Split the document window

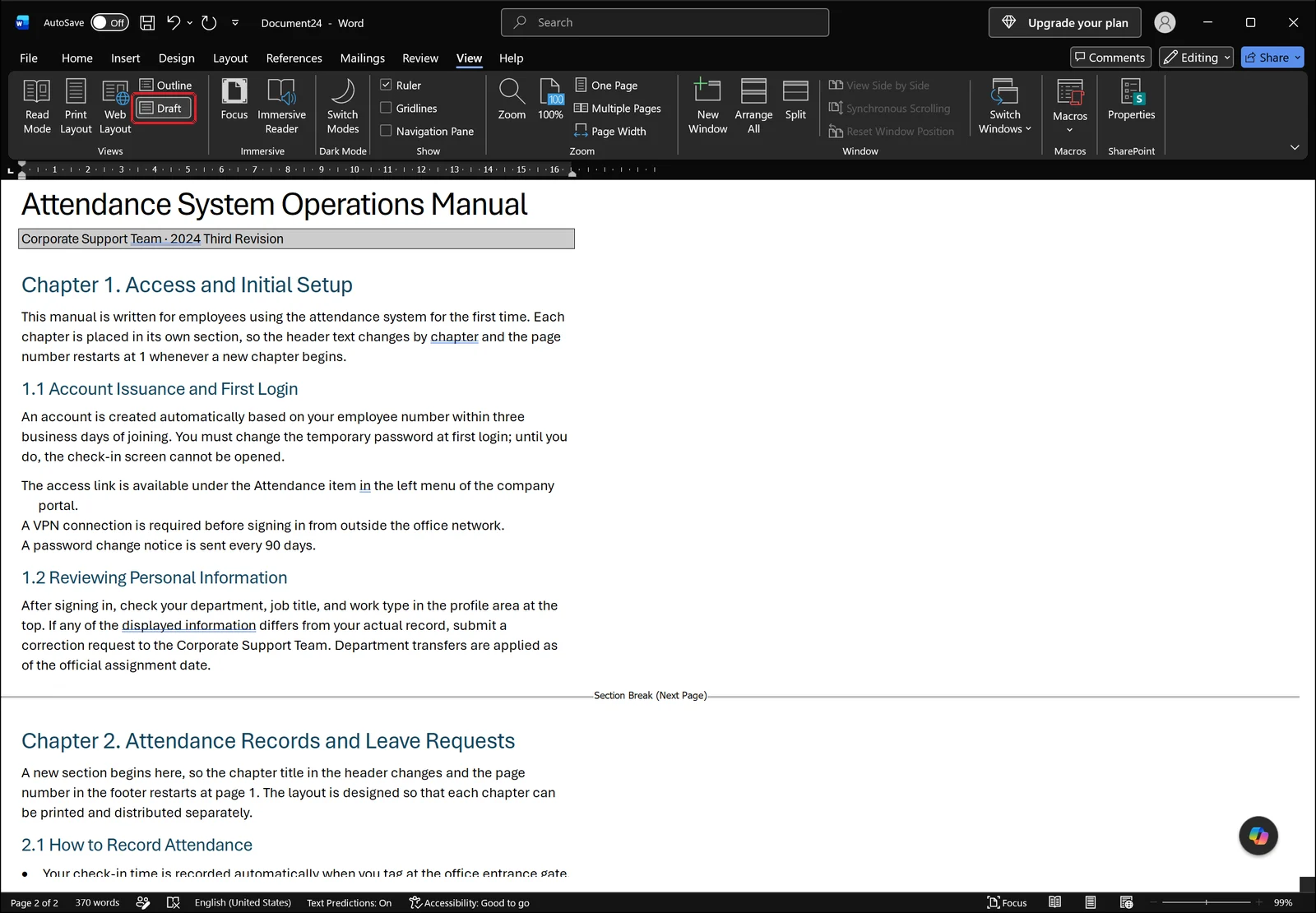pos(795,100)
